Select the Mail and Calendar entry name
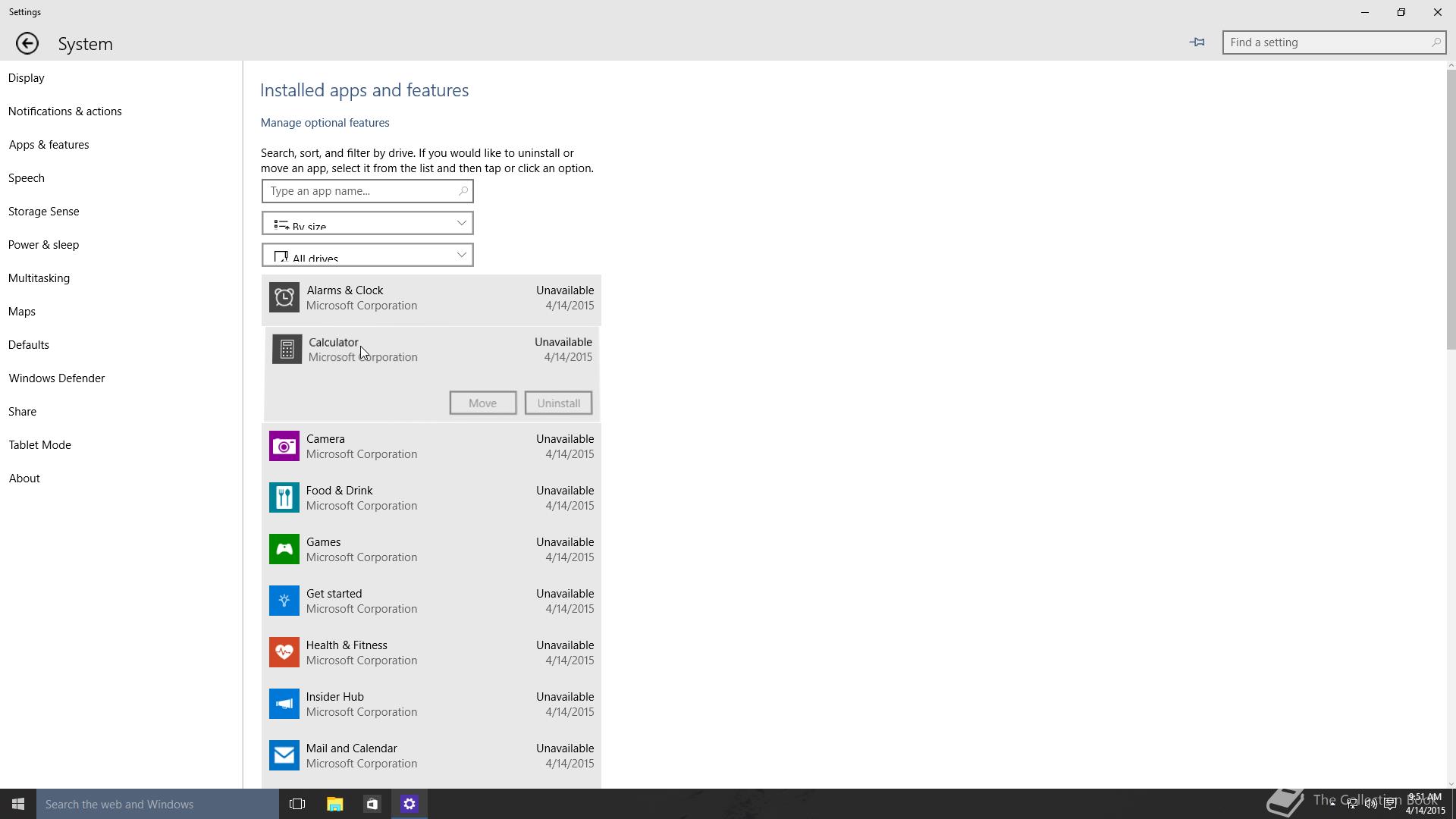Screen dimensions: 1456x819 click(x=352, y=748)
